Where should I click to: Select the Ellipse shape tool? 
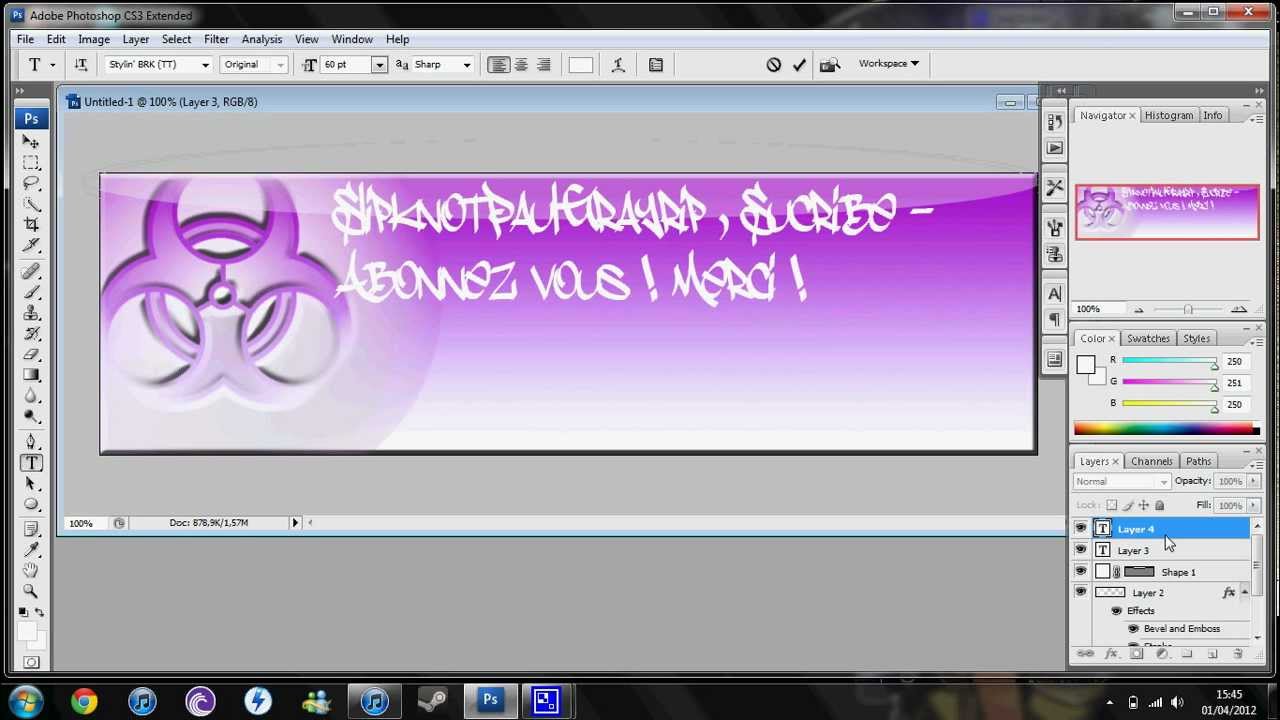click(x=31, y=504)
